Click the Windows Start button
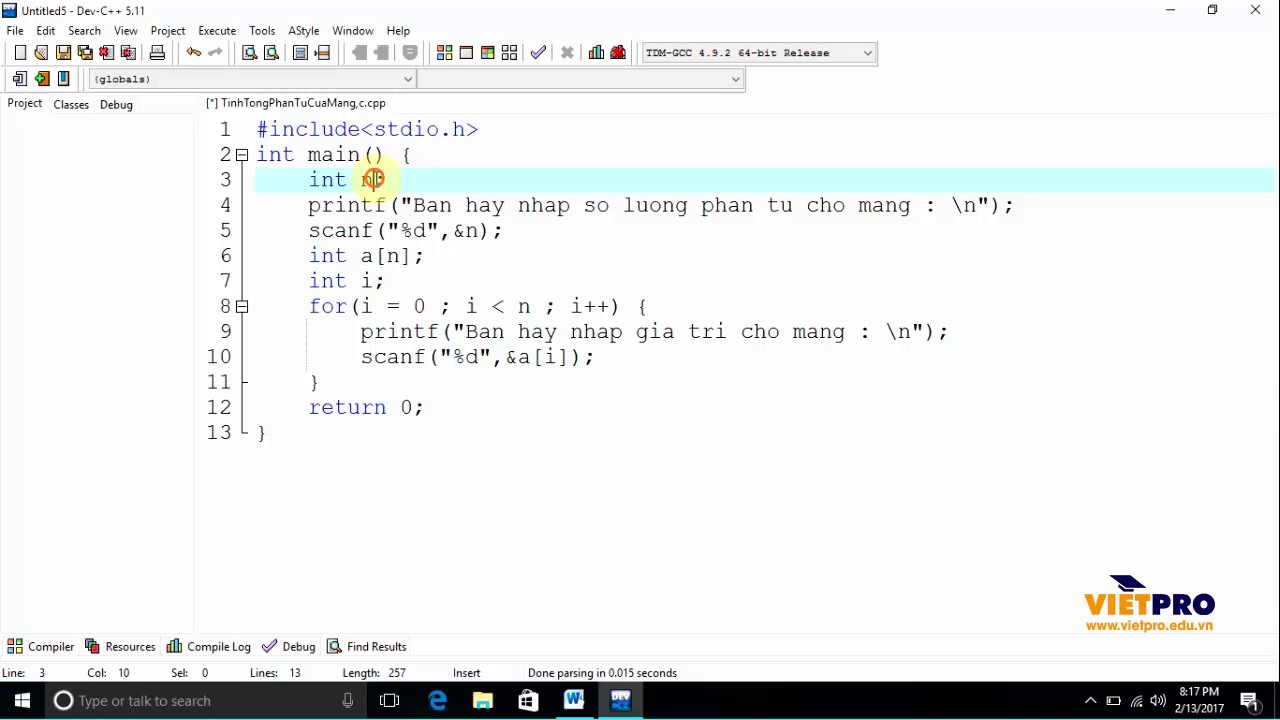This screenshot has height=720, width=1280. click(x=22, y=701)
